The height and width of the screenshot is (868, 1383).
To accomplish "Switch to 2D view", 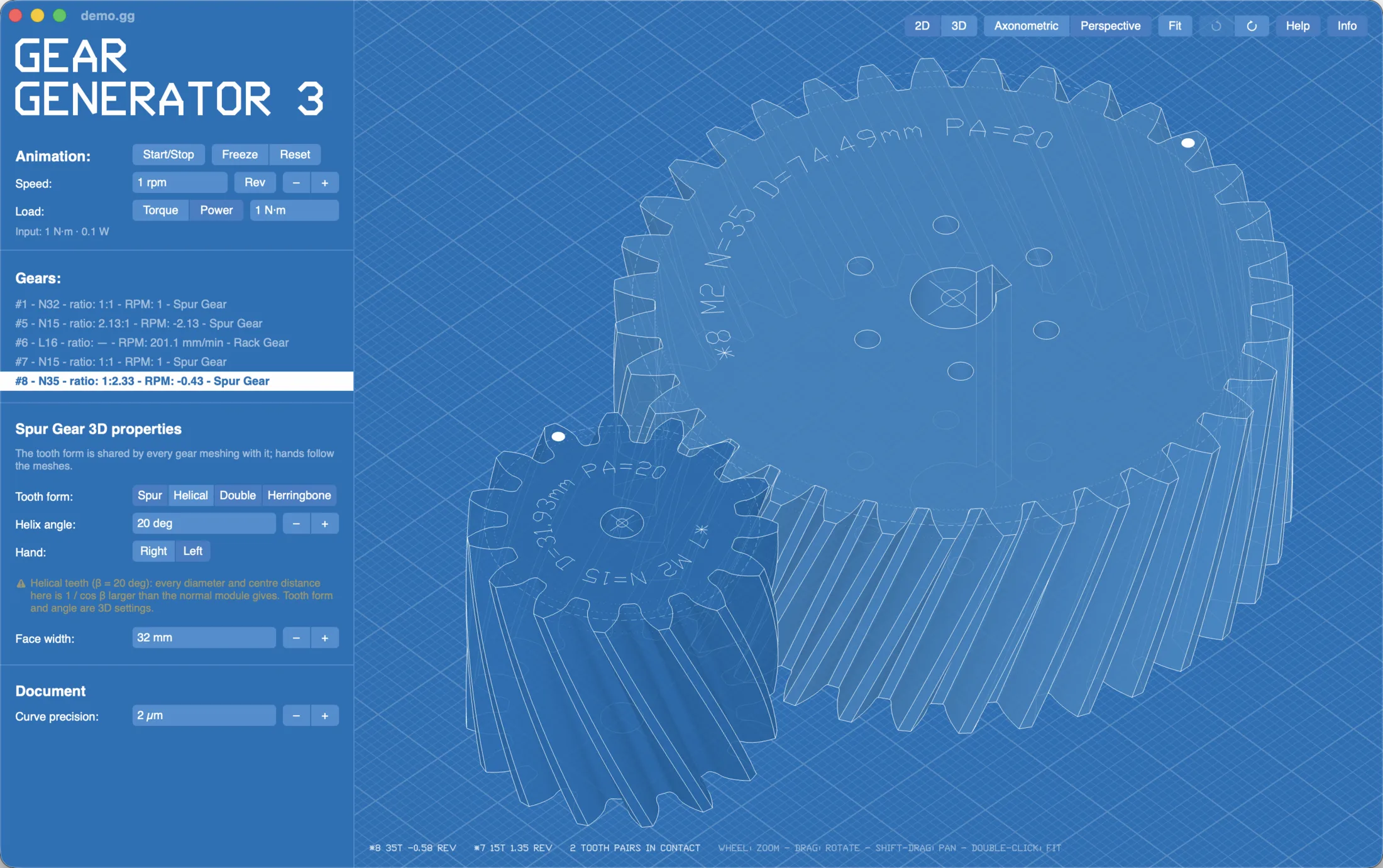I will click(x=922, y=26).
